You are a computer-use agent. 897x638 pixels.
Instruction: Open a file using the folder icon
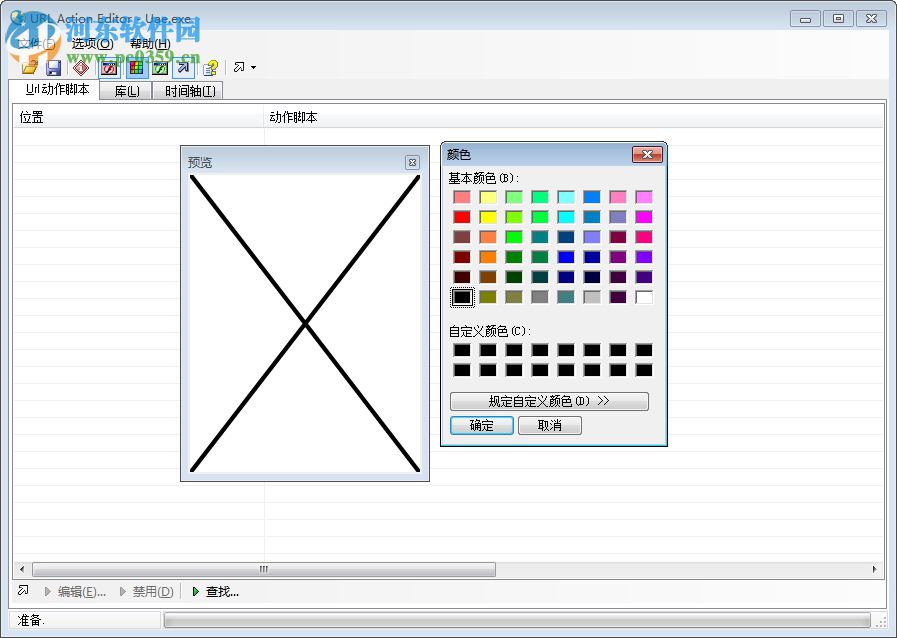pos(29,66)
